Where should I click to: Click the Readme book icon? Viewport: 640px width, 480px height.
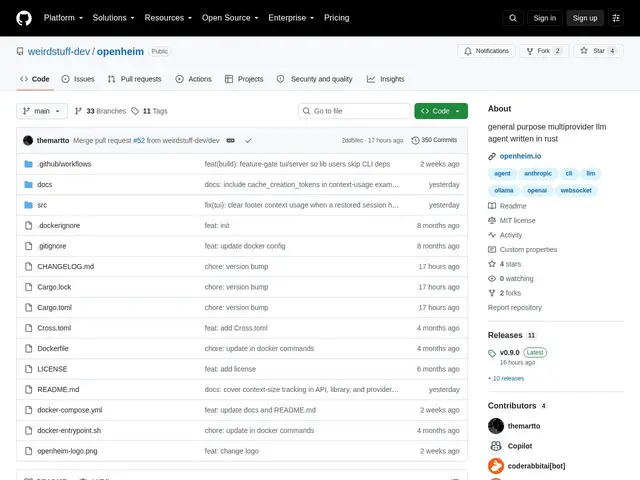492,206
